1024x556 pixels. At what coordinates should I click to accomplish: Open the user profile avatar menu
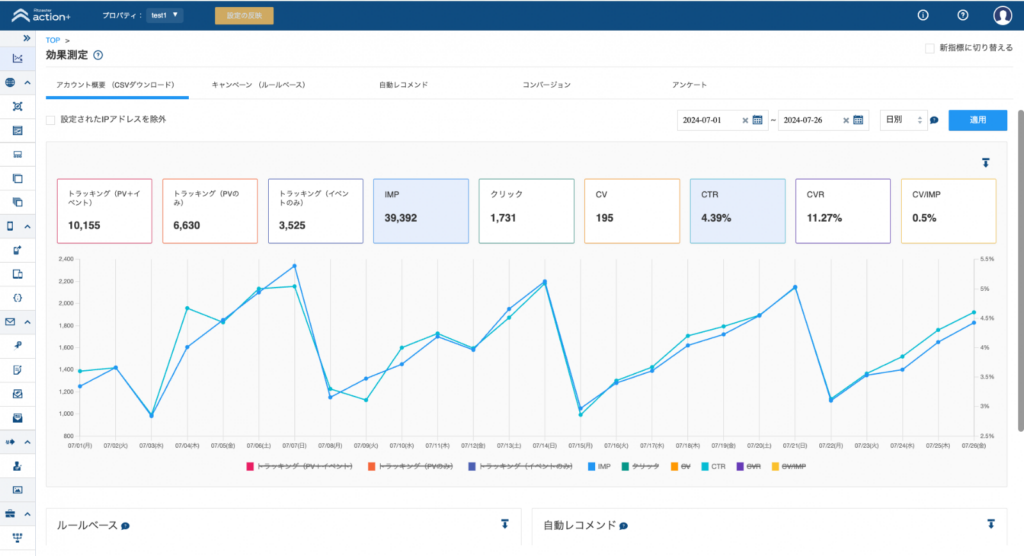tap(1003, 15)
